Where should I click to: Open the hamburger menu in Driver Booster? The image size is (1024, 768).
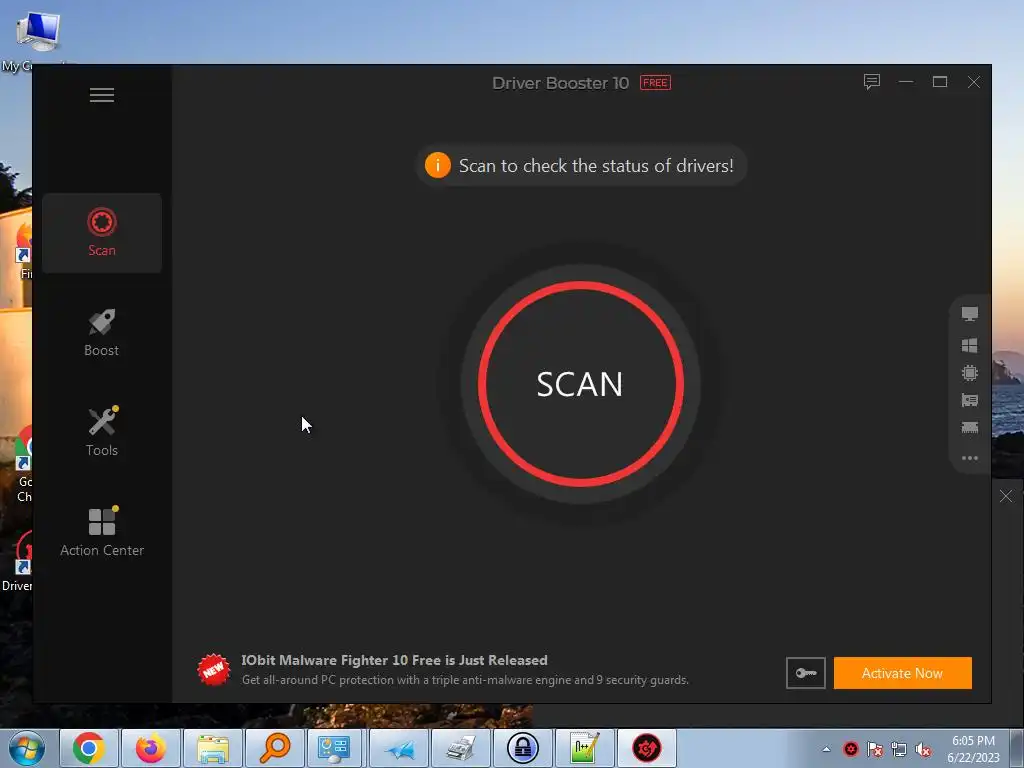102,95
